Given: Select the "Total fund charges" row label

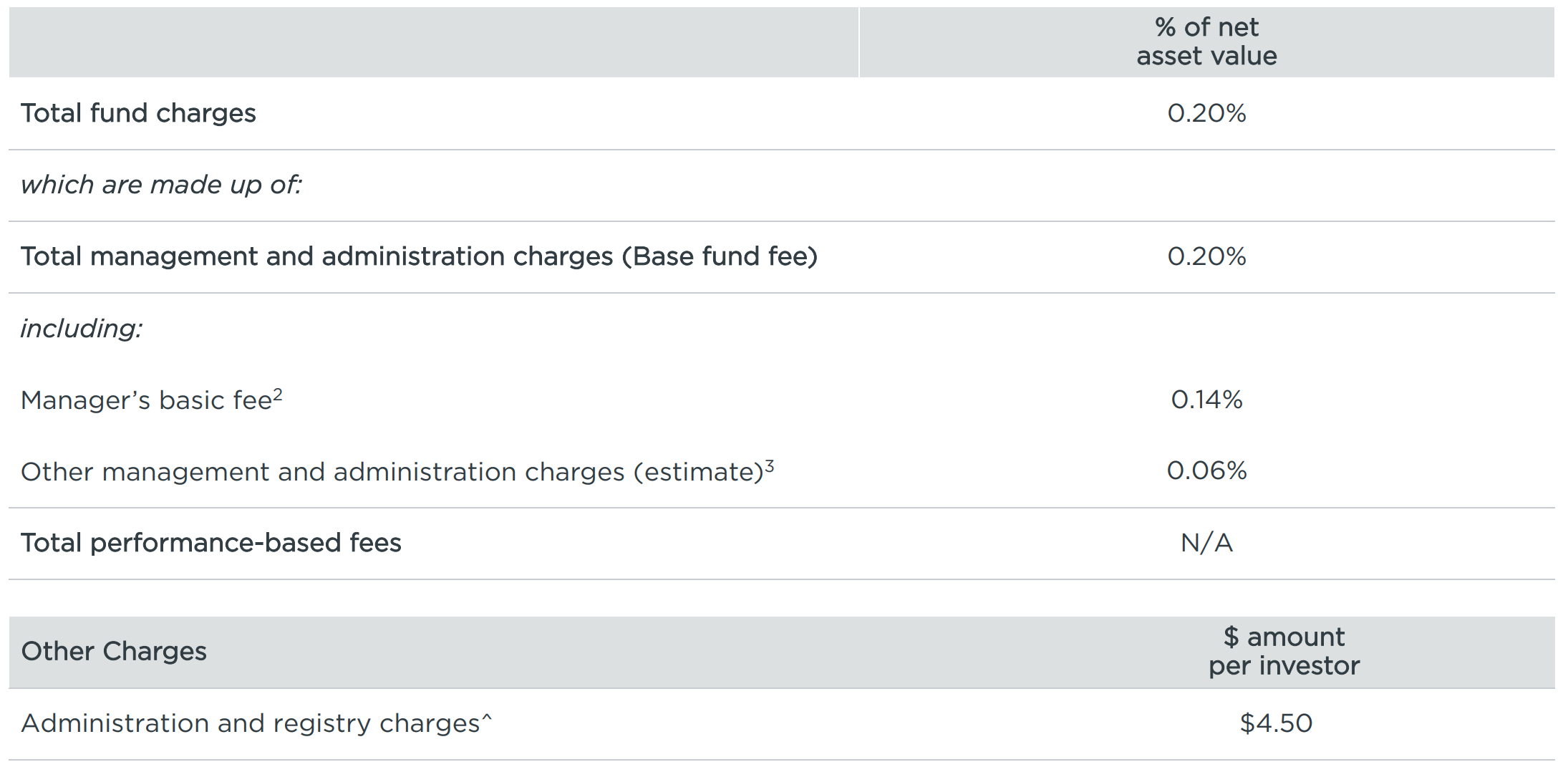Looking at the screenshot, I should pos(138,113).
